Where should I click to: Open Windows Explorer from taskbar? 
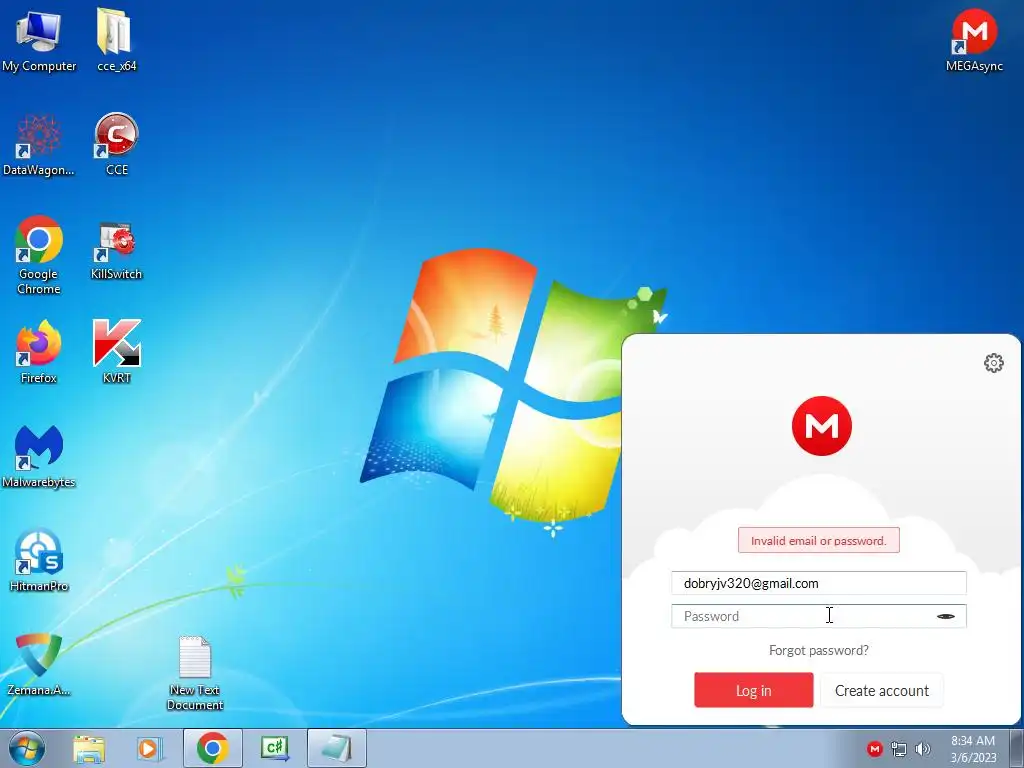tap(89, 748)
